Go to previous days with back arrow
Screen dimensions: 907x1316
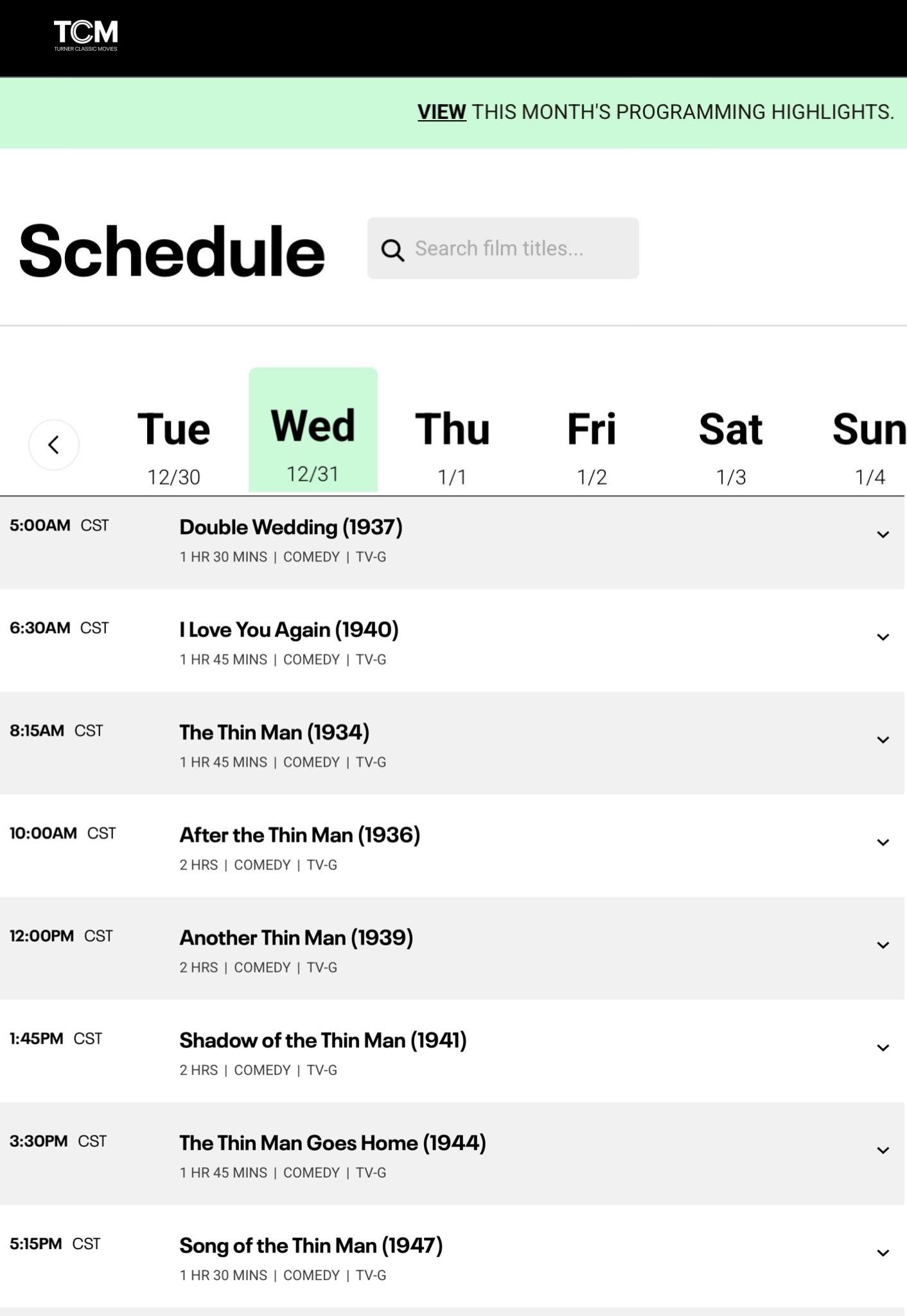pos(54,445)
